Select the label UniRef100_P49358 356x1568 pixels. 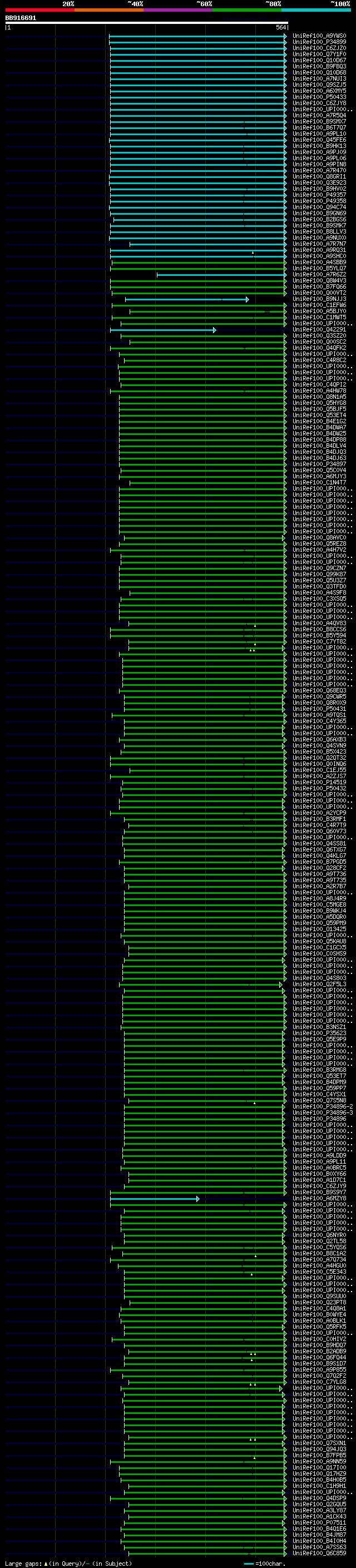pyautogui.click(x=319, y=201)
